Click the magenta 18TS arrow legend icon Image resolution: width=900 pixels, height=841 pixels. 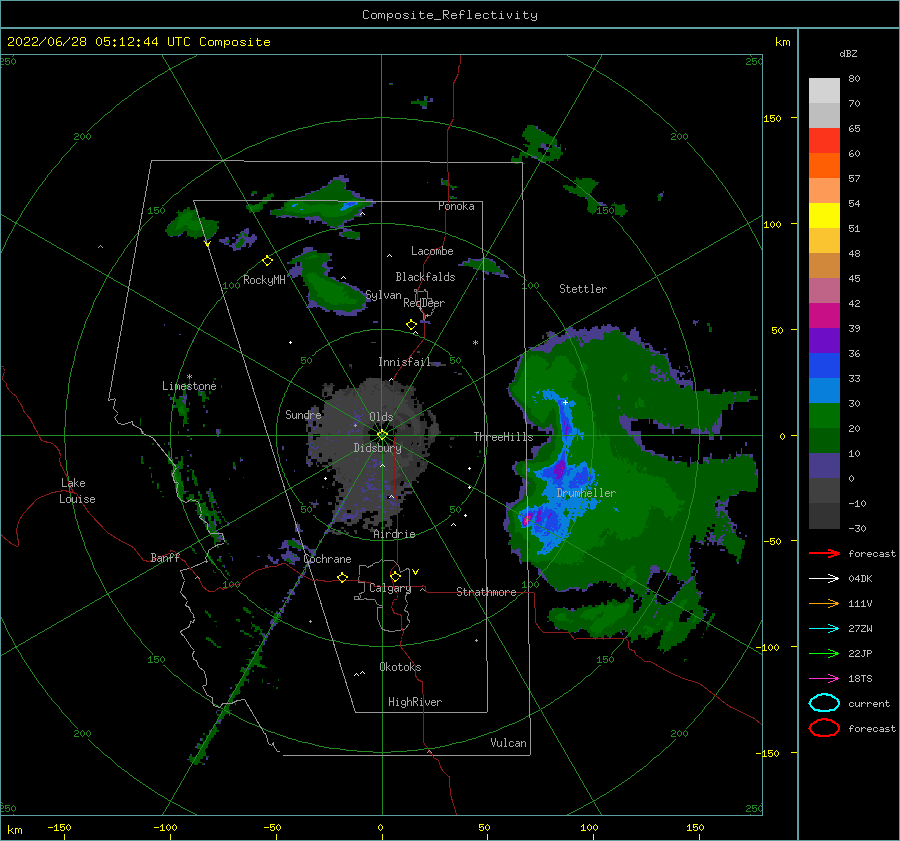tap(824, 679)
